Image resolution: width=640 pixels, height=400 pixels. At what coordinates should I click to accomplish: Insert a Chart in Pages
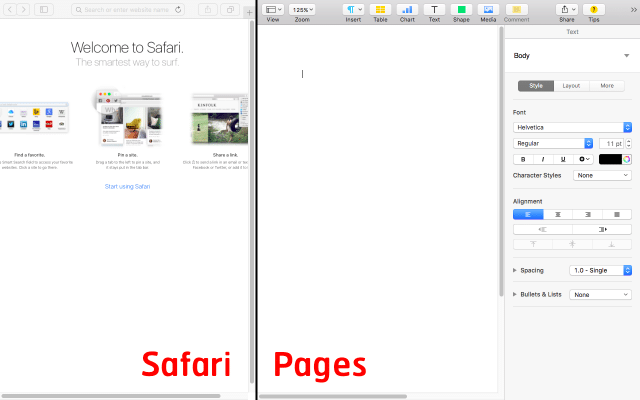click(x=407, y=9)
